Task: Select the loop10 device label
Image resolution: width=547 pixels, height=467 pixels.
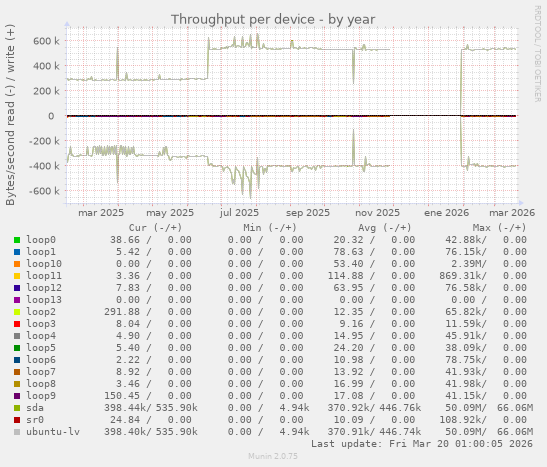Action: pyautogui.click(x=44, y=264)
